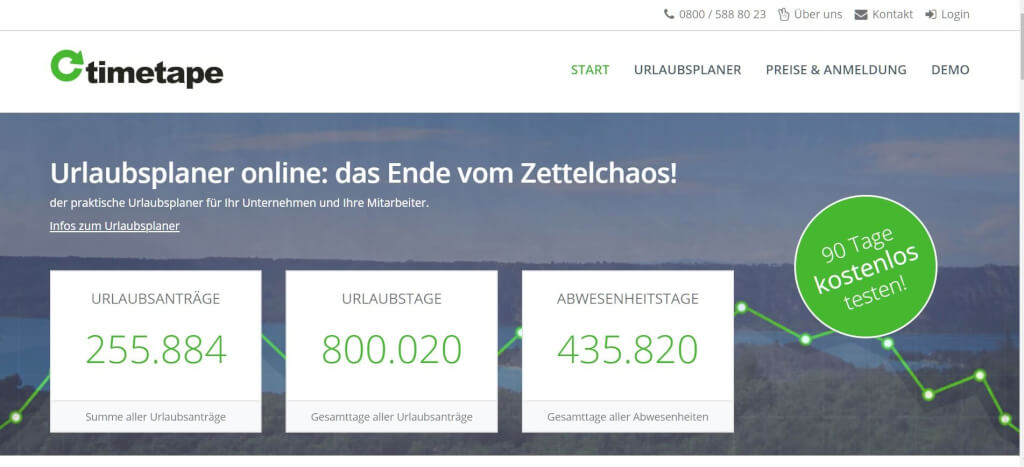Click Gesamttage aller Abwesenheiten caption
Viewport: 1024px width, 467px height.
pyautogui.click(x=628, y=417)
